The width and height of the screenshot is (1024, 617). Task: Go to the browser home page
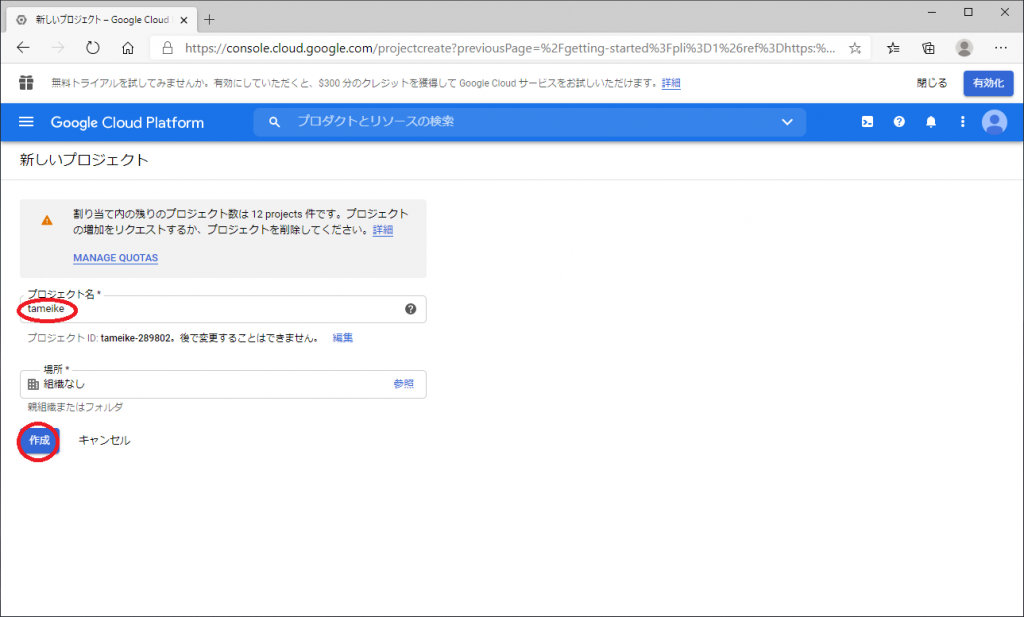(x=127, y=47)
